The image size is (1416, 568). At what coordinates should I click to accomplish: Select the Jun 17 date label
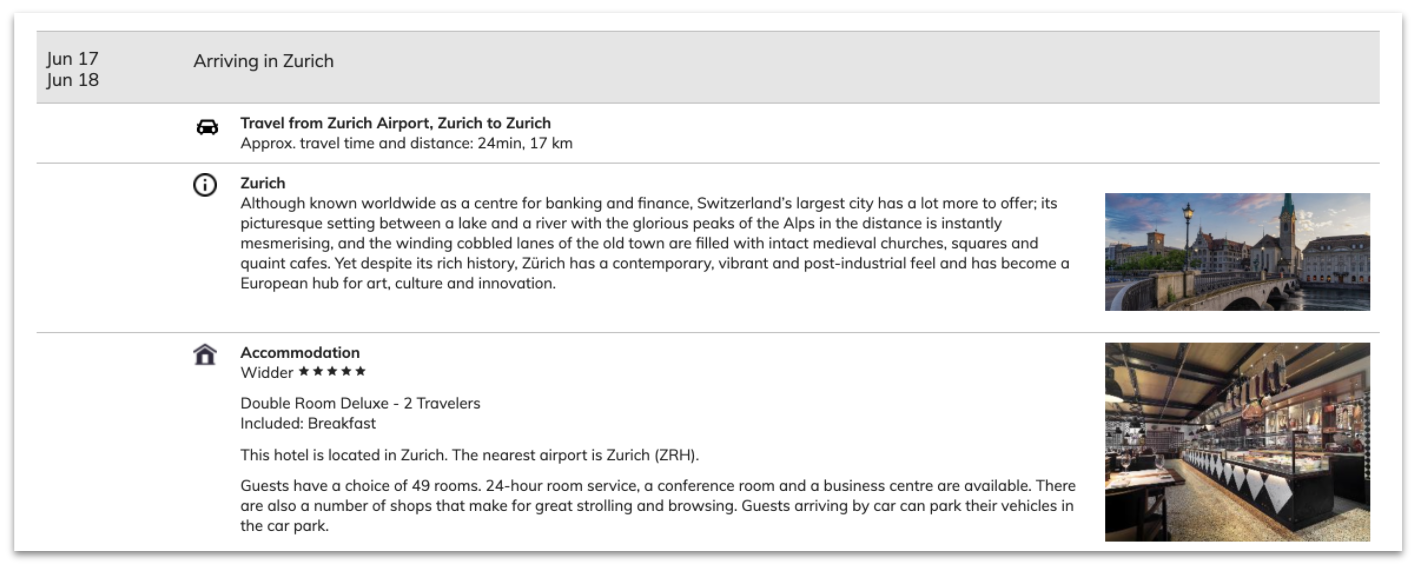[73, 58]
